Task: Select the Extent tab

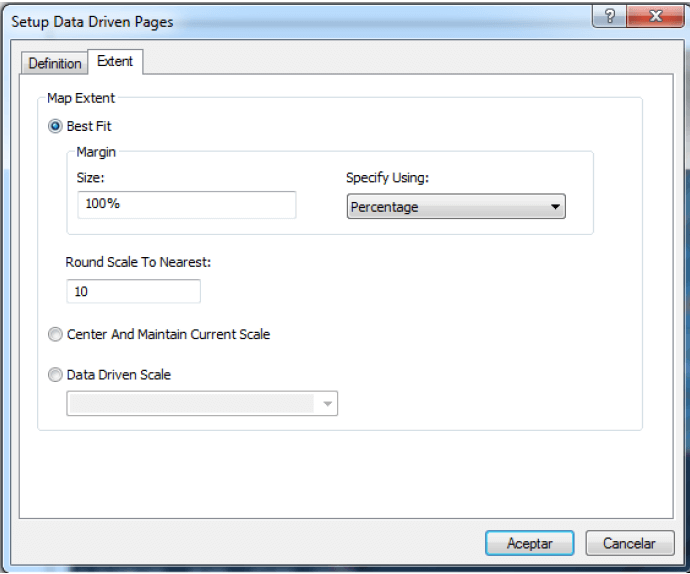Action: (x=115, y=62)
